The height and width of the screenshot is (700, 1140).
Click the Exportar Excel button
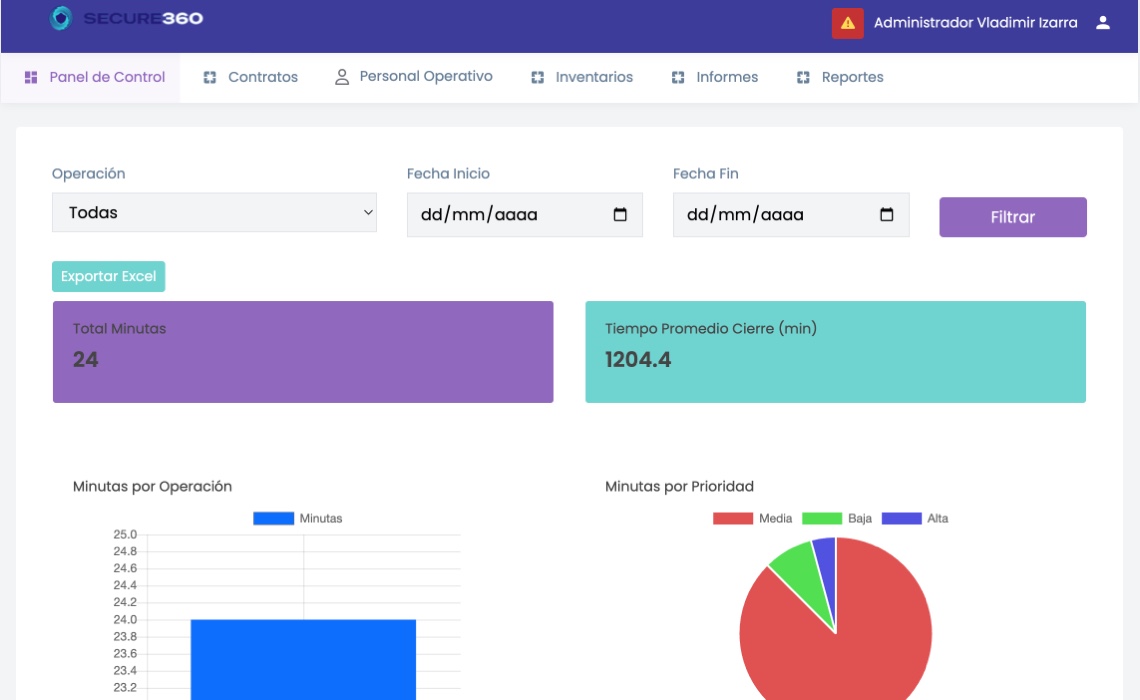(x=108, y=276)
